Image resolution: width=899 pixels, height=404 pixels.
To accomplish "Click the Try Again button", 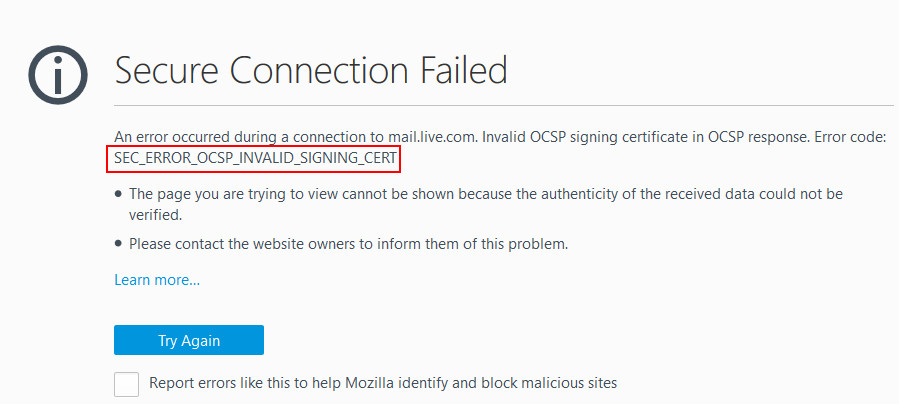I will click(189, 340).
